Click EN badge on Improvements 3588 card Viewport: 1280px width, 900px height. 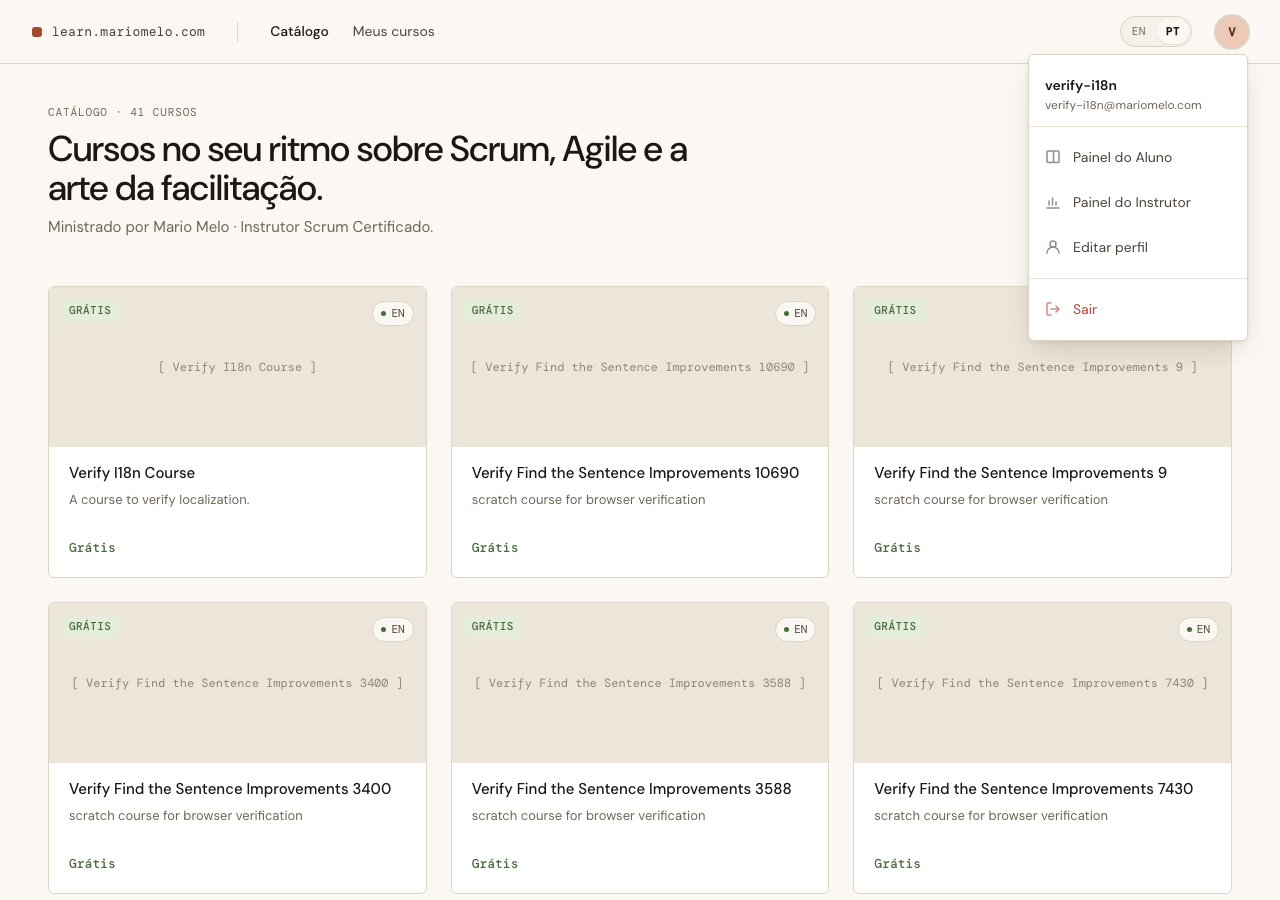(x=795, y=630)
